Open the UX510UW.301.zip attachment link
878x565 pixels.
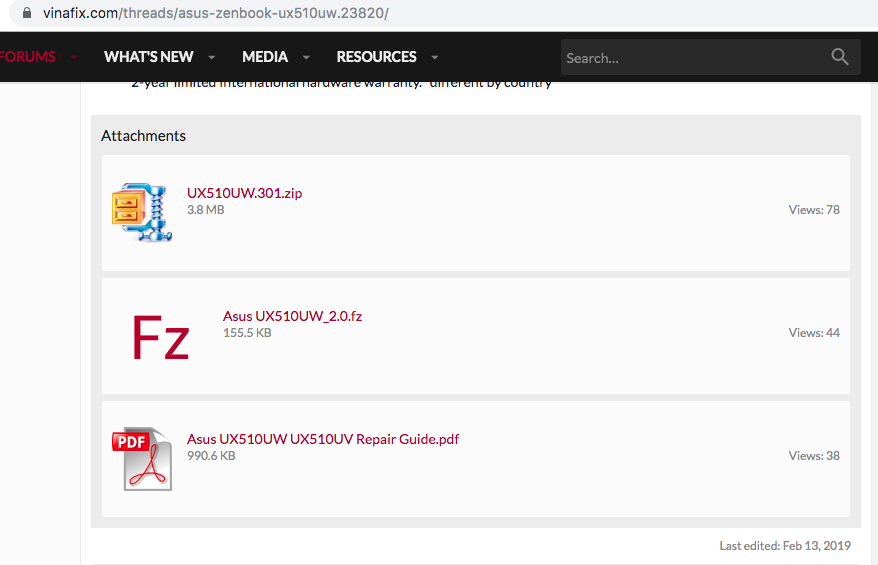[x=244, y=193]
